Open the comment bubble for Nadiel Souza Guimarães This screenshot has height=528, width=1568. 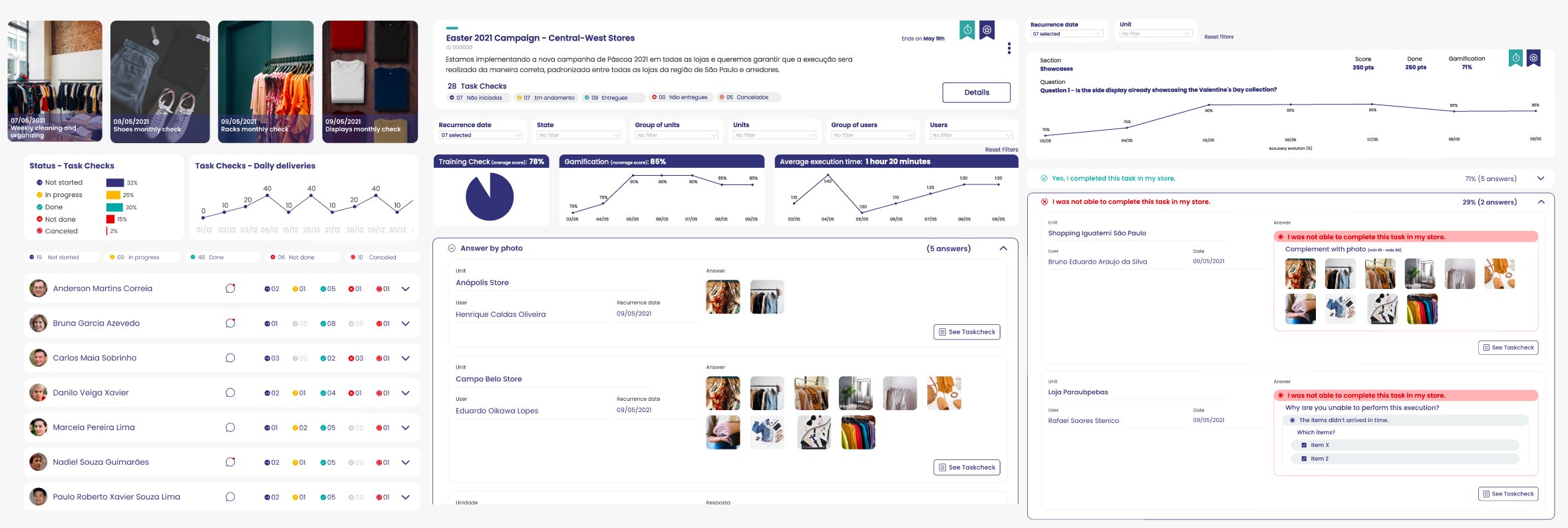(x=230, y=462)
